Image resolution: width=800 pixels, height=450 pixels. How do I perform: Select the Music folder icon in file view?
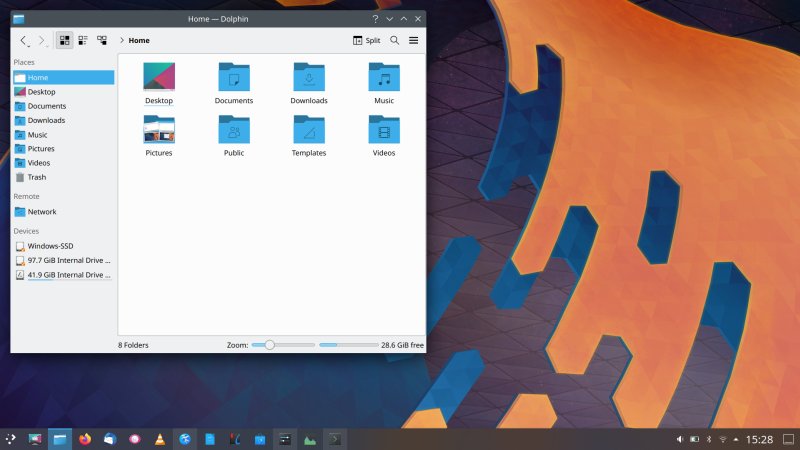(x=384, y=77)
